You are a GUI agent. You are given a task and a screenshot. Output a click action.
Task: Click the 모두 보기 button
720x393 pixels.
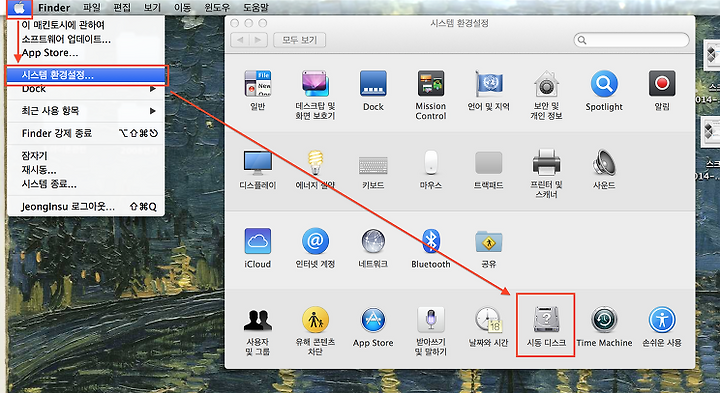click(299, 40)
